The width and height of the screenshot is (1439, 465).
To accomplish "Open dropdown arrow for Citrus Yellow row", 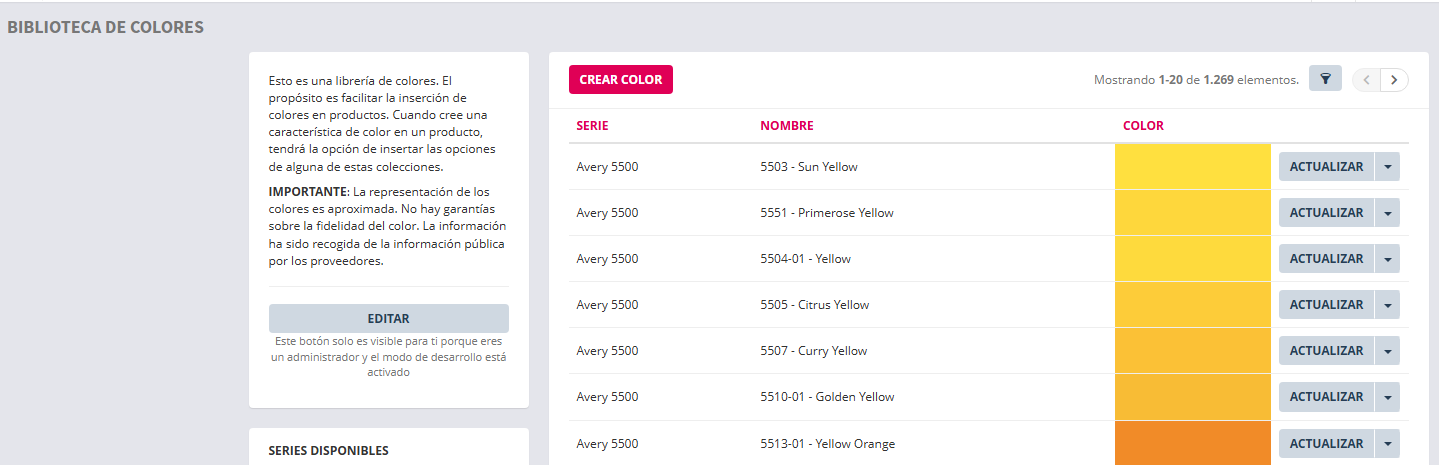I will click(x=1387, y=305).
